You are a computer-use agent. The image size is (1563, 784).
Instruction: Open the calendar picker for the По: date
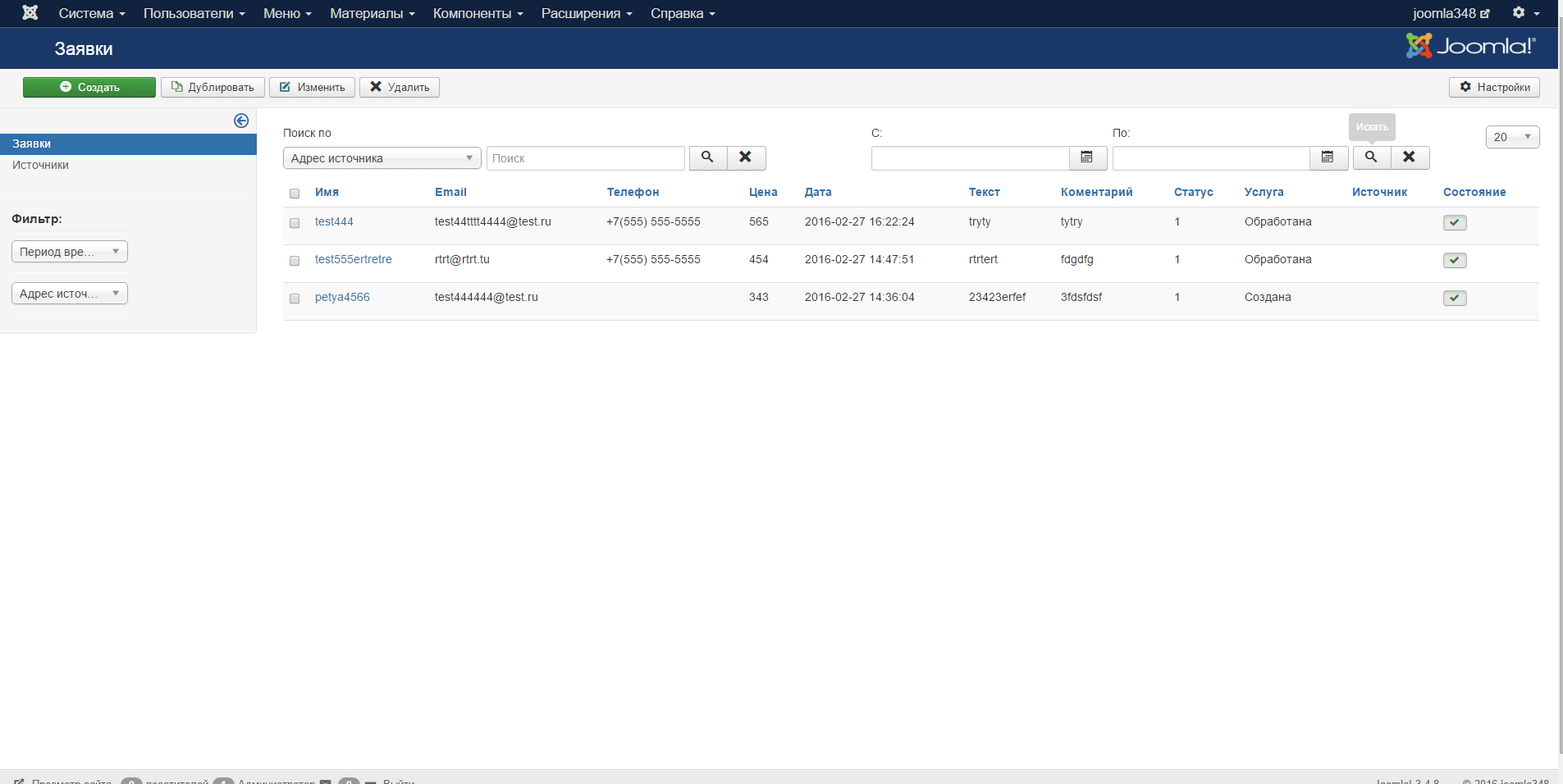pyautogui.click(x=1328, y=157)
